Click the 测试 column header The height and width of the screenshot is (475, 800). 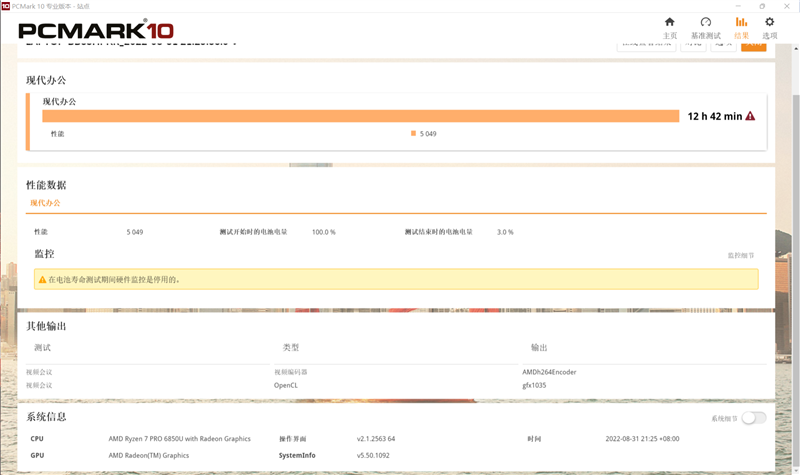coord(42,348)
